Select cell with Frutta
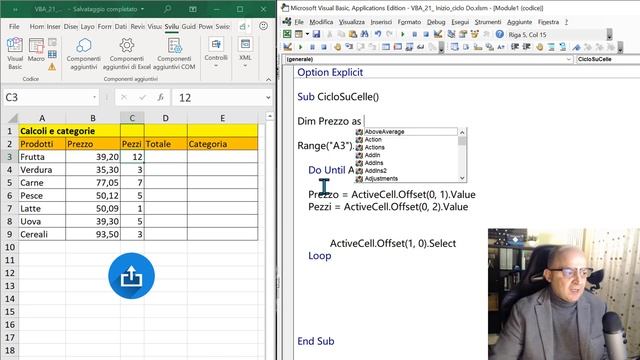This screenshot has width=640, height=360. [x=42, y=157]
